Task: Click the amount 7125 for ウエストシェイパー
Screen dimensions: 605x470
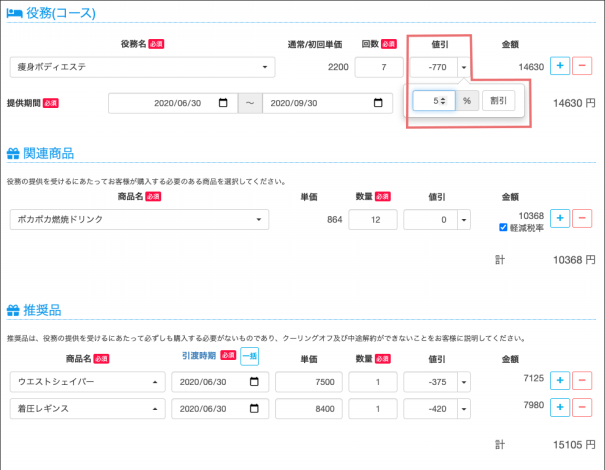Action: (534, 378)
